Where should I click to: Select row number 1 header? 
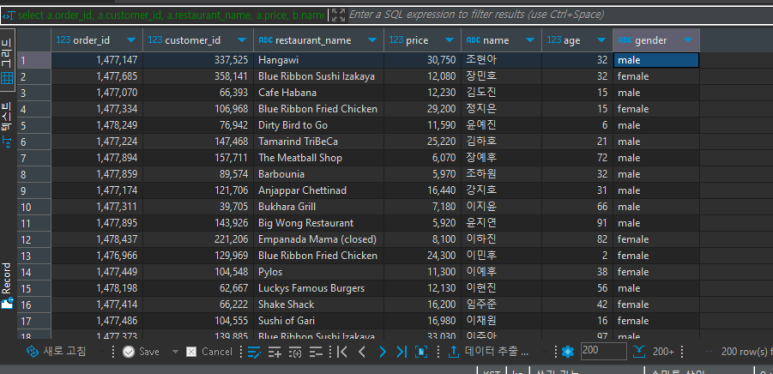coord(34,61)
